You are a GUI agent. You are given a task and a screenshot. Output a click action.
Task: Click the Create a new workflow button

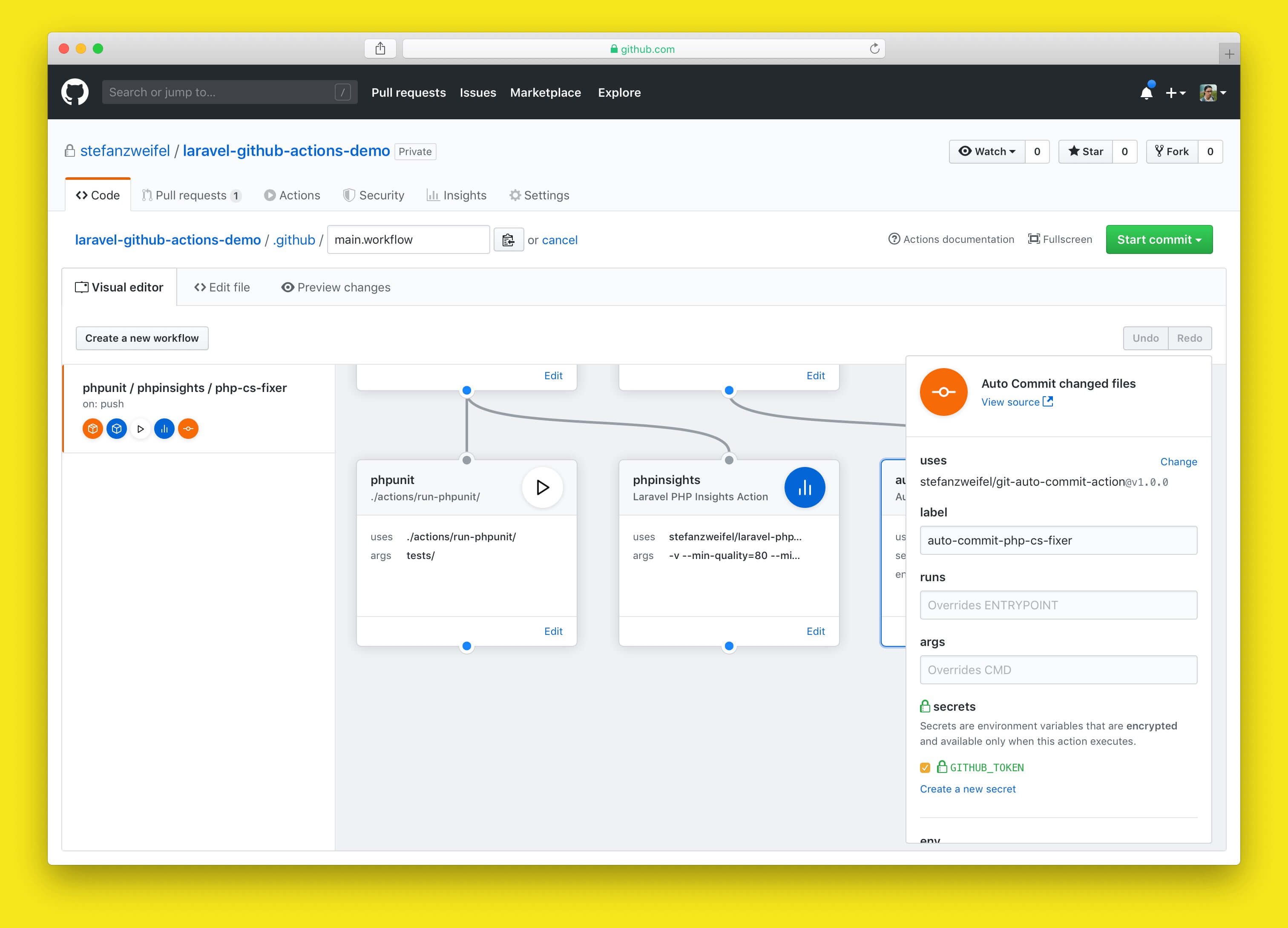tap(141, 338)
